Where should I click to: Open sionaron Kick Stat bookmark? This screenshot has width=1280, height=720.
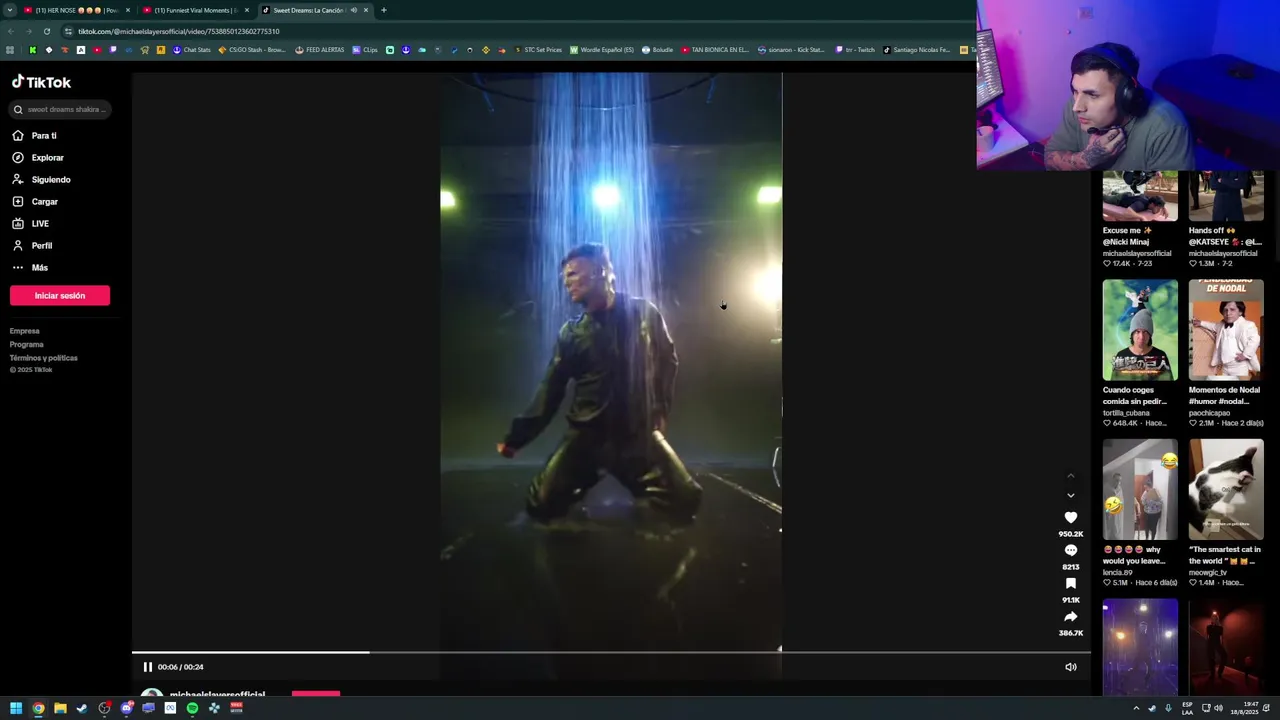791,50
